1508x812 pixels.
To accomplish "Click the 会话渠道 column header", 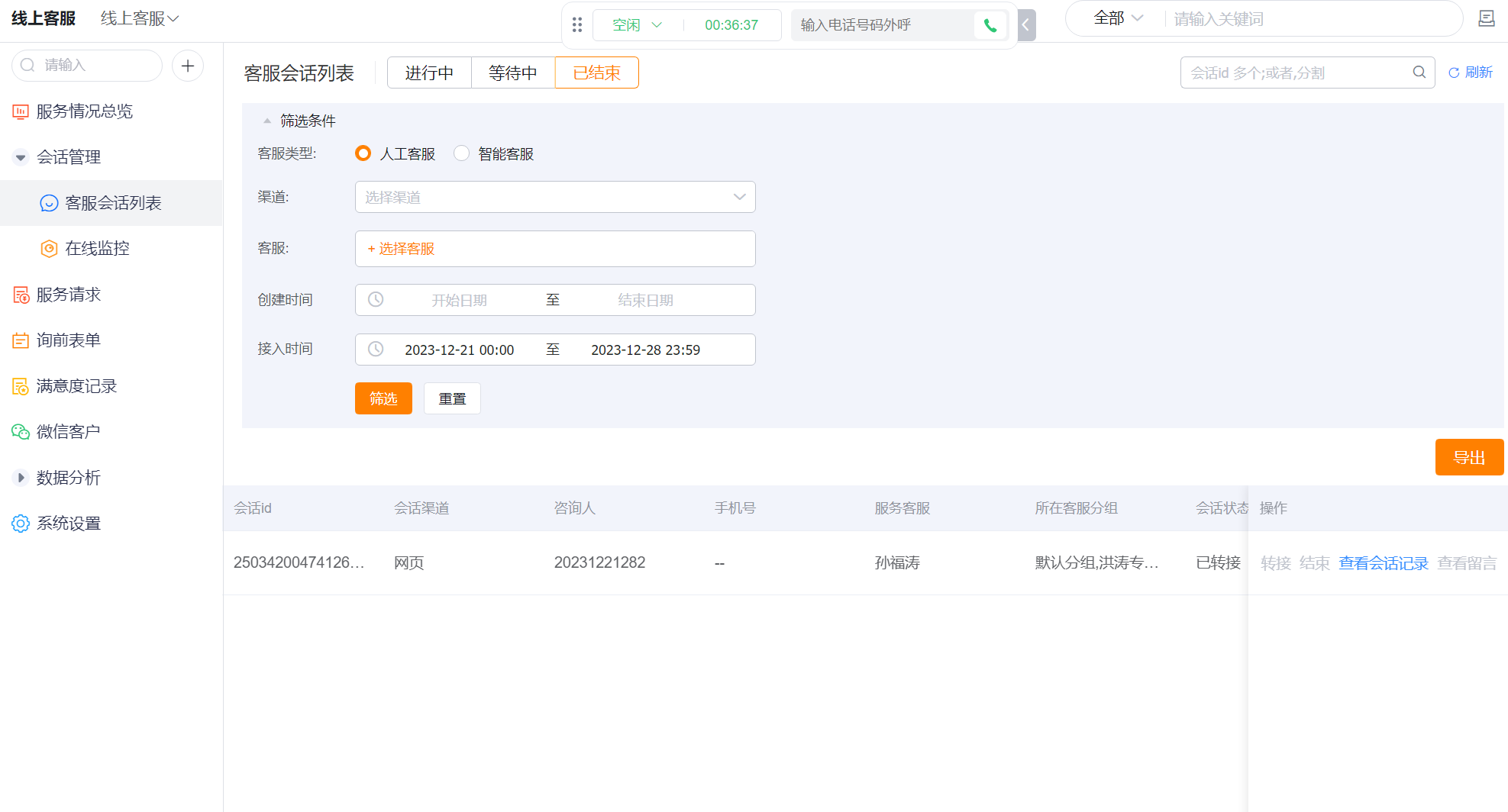I will (x=421, y=508).
